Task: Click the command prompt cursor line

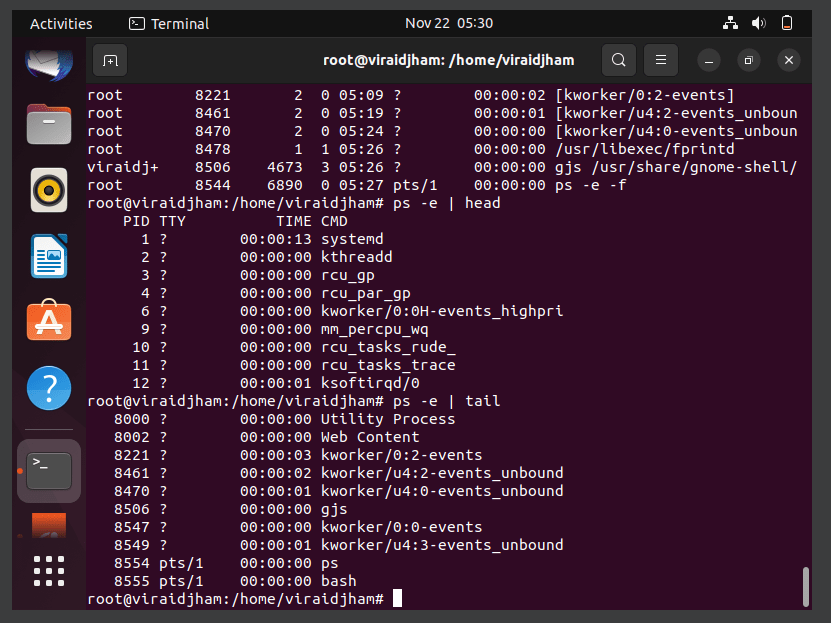Action: 245,599
